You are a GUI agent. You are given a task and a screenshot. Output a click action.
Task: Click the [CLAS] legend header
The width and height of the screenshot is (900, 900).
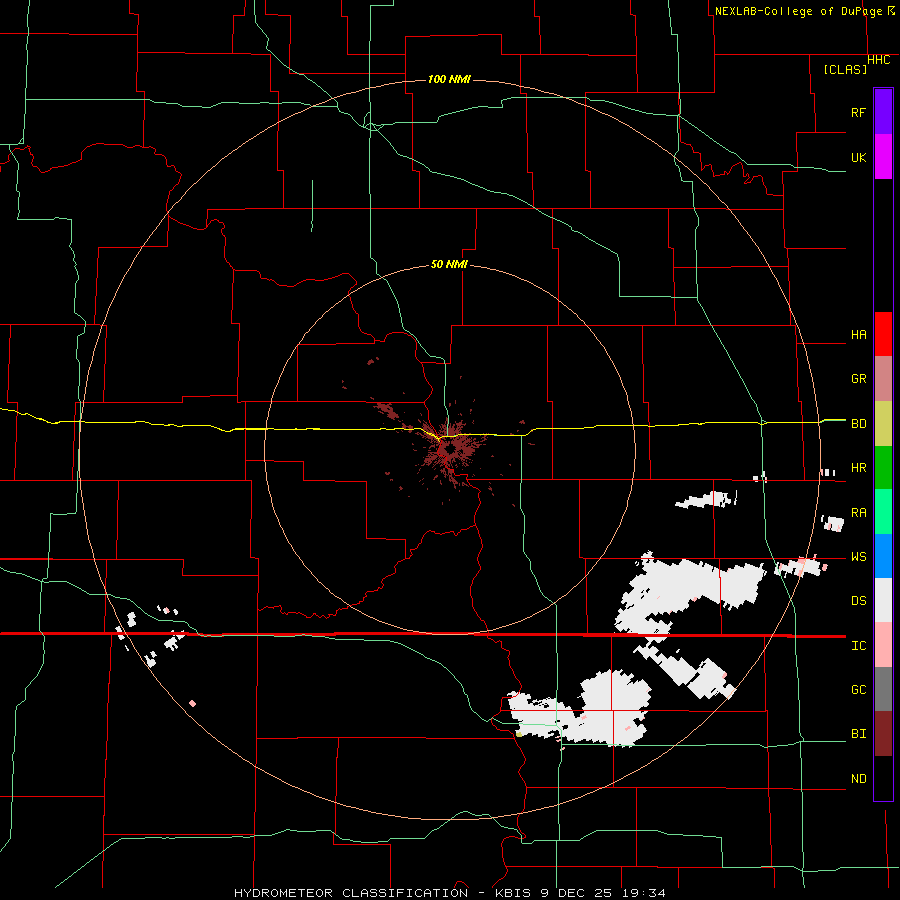[845, 69]
